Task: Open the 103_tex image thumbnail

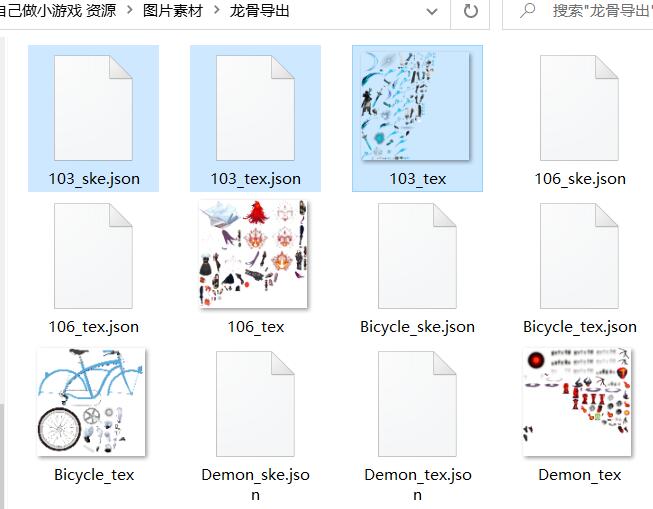Action: pos(415,106)
